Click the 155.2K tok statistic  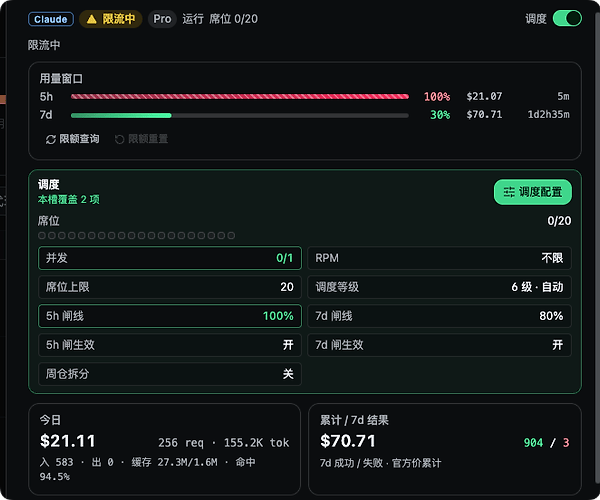[x=256, y=443]
